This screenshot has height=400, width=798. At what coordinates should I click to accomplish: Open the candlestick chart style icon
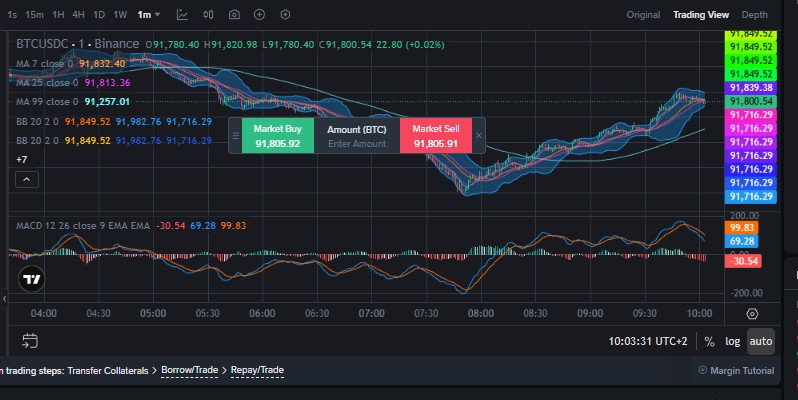coord(208,15)
